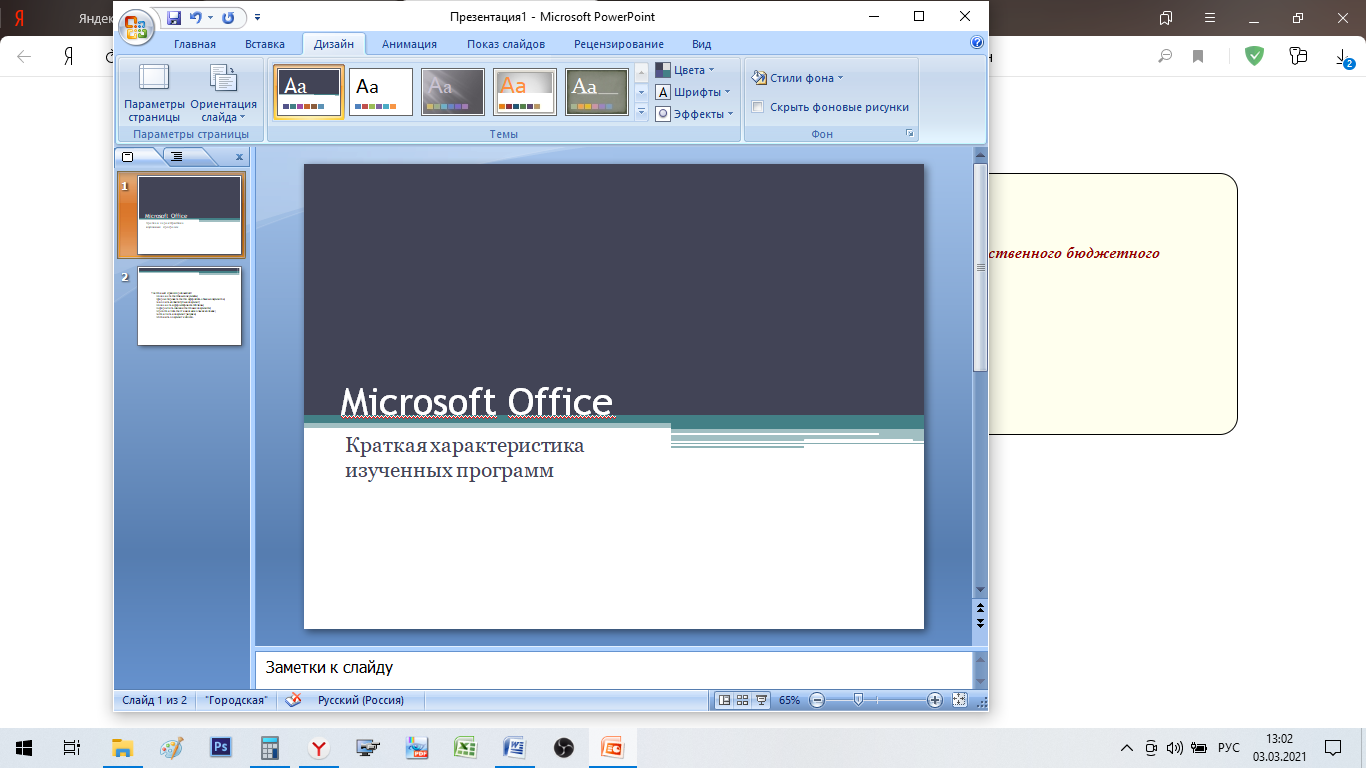Start Slide Show from status bar icon
The image size is (1366, 768).
tap(761, 700)
